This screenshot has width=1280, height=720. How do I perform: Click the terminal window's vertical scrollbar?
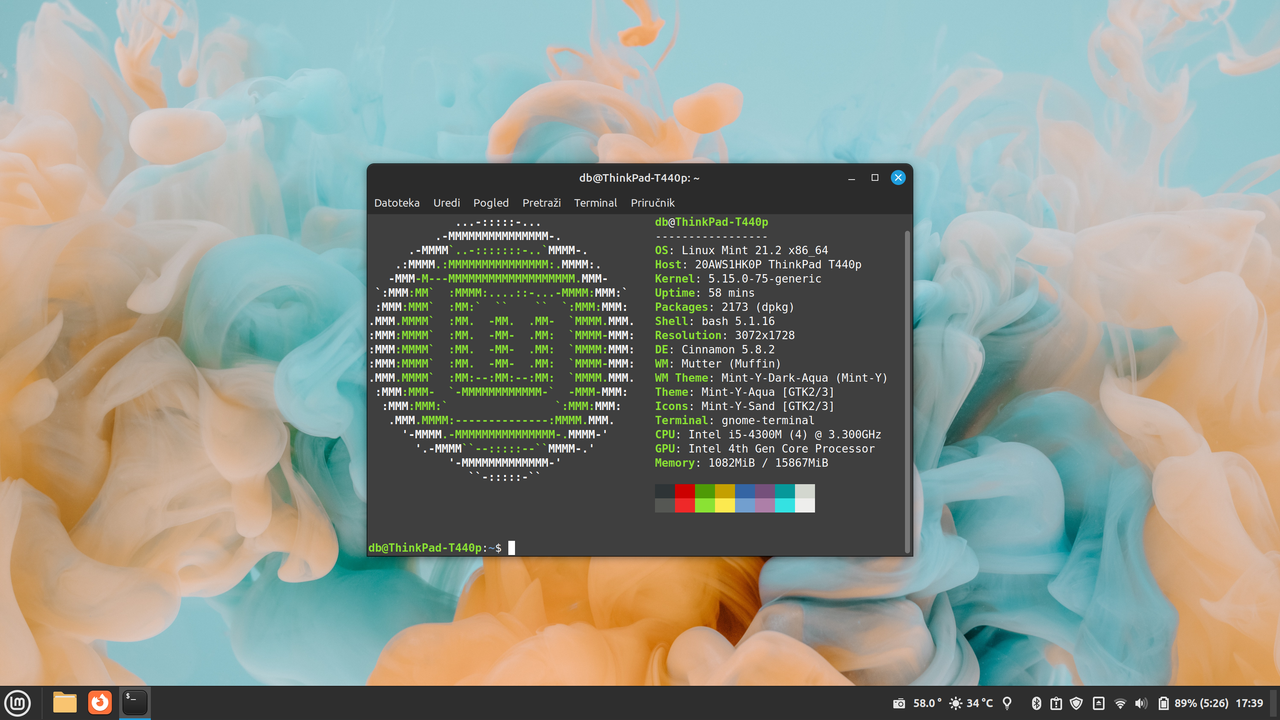pos(908,390)
